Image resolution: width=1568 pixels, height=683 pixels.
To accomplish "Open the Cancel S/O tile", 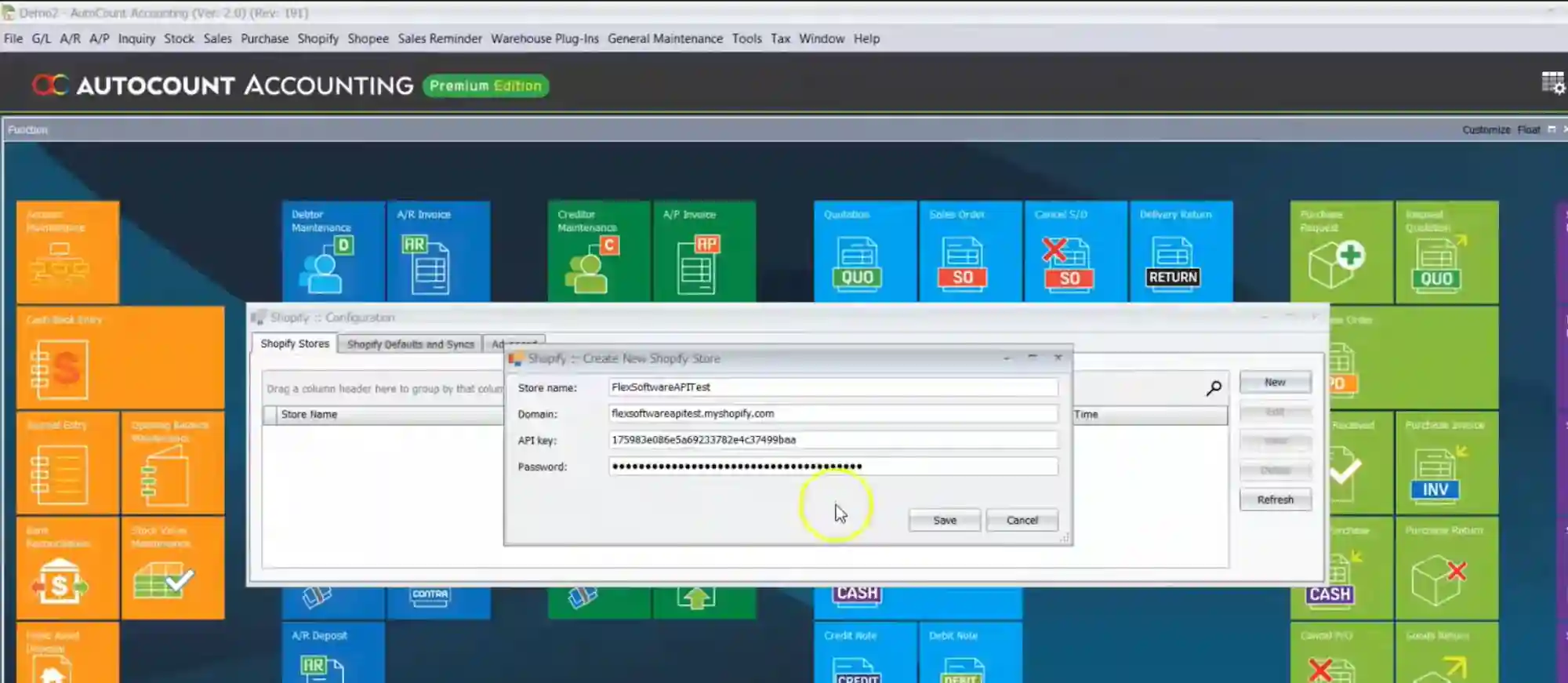I will pos(1075,252).
